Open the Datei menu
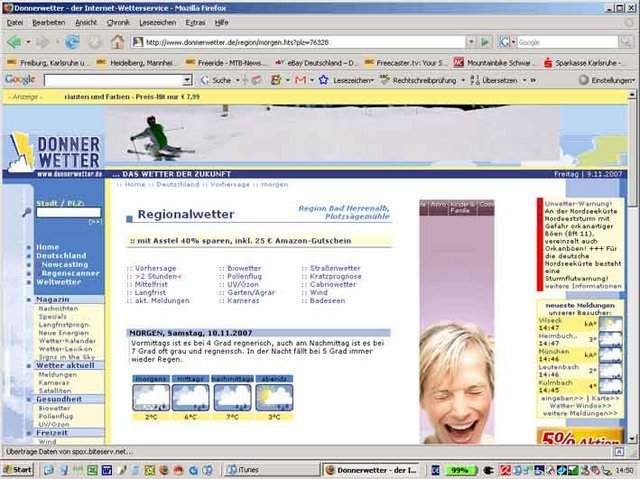 15,23
